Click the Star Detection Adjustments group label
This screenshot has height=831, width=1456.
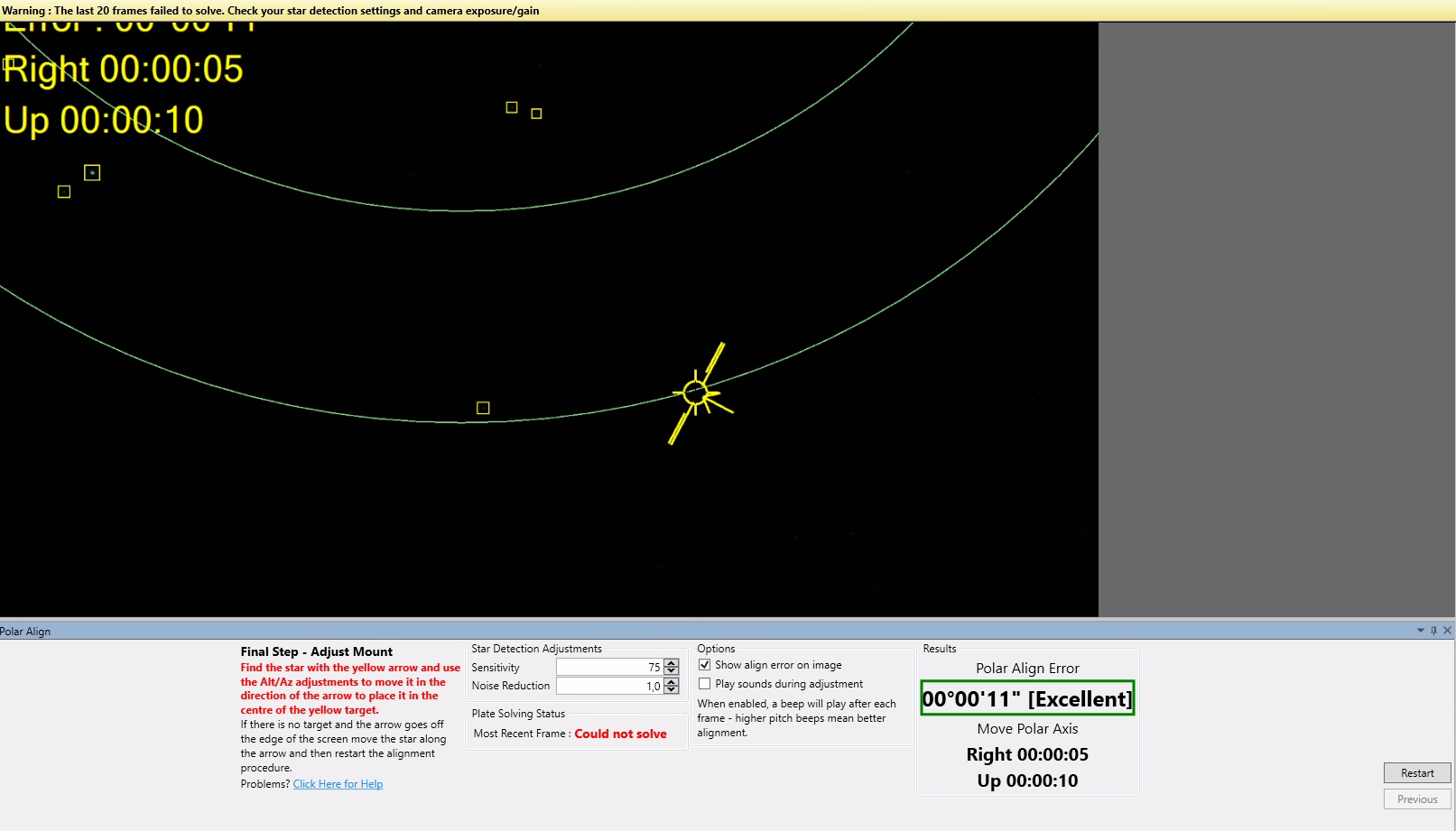point(536,649)
